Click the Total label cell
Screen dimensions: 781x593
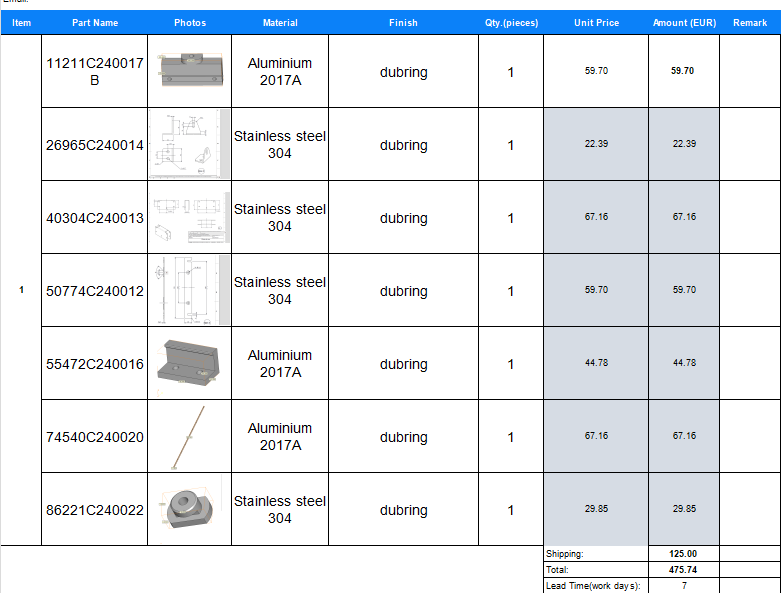point(596,570)
